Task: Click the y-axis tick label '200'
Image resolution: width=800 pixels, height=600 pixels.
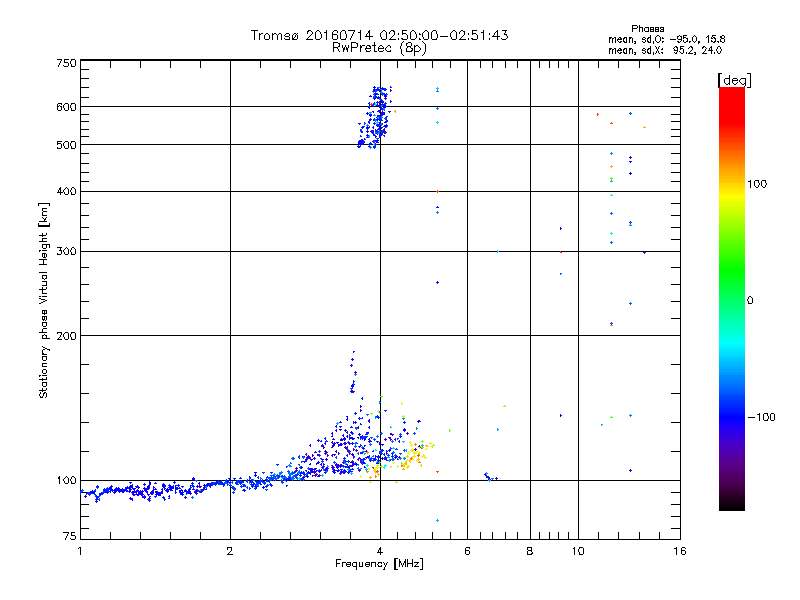Action: tap(66, 336)
